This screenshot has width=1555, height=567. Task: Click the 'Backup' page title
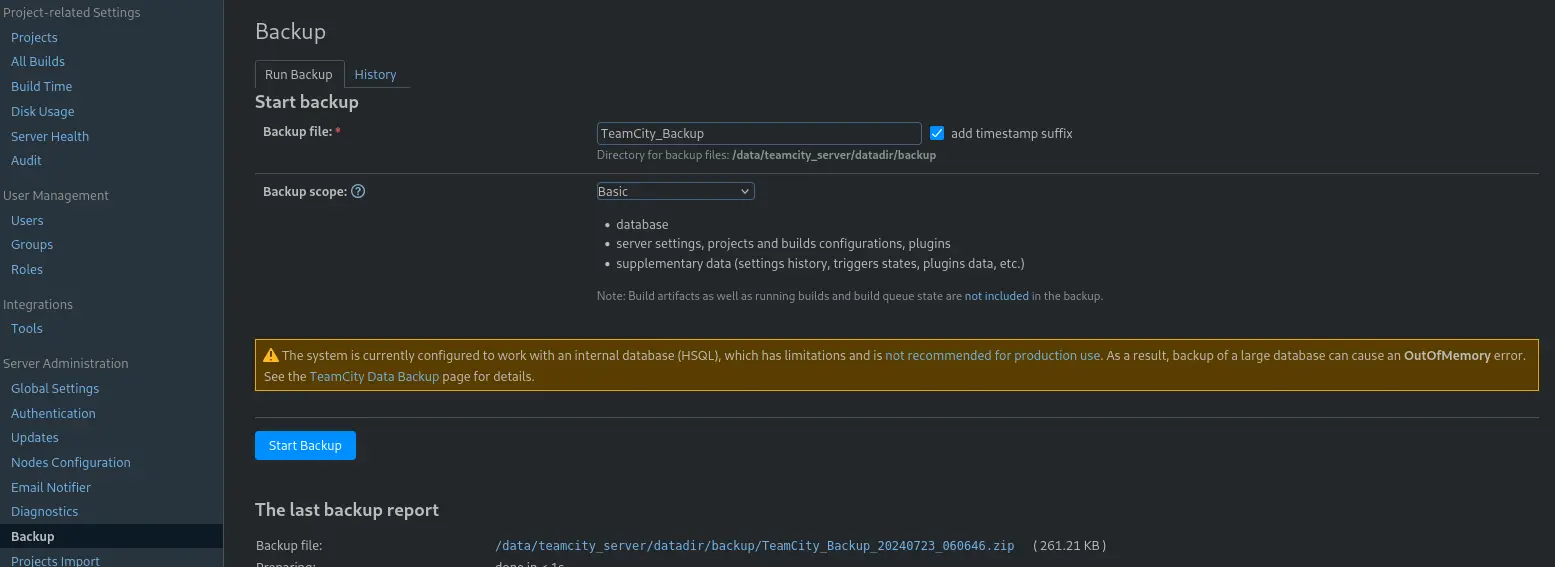291,31
